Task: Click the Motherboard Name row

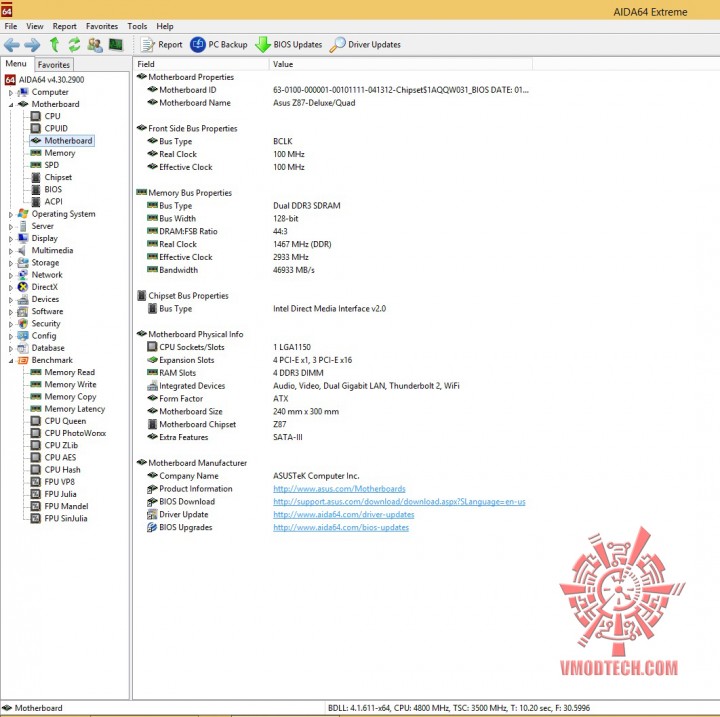Action: [x=251, y=103]
